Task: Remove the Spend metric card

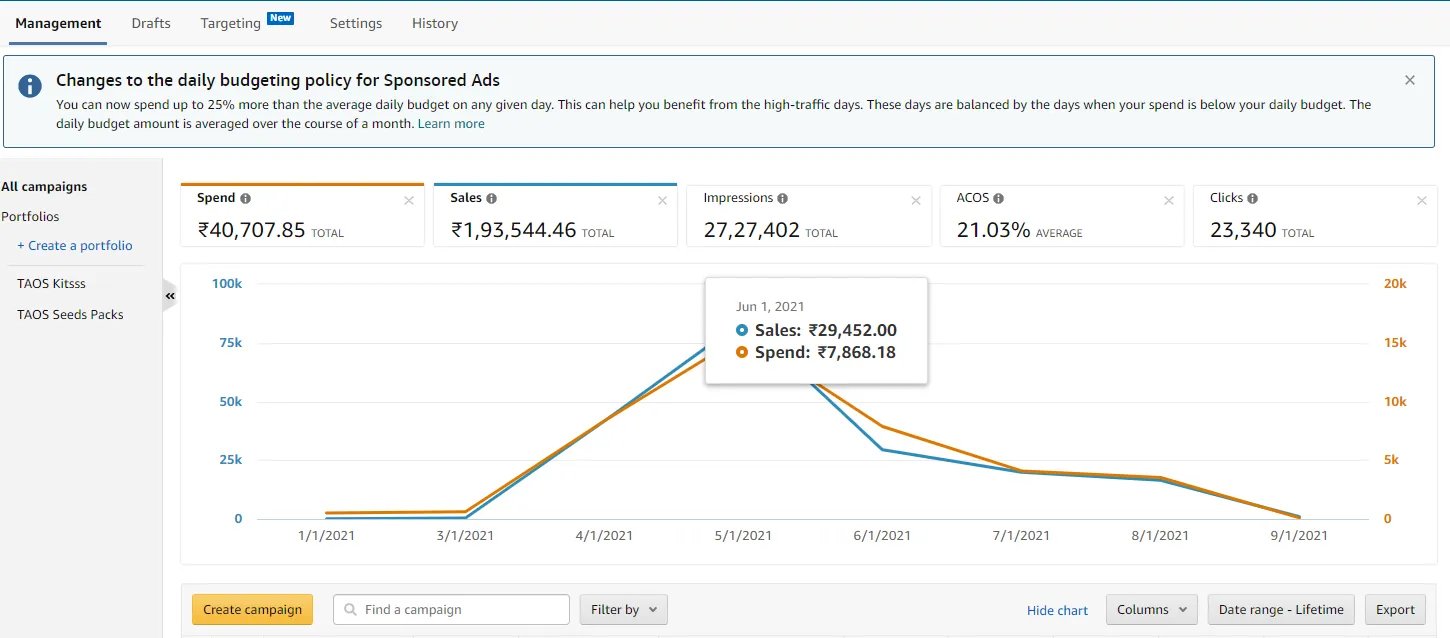Action: 408,201
